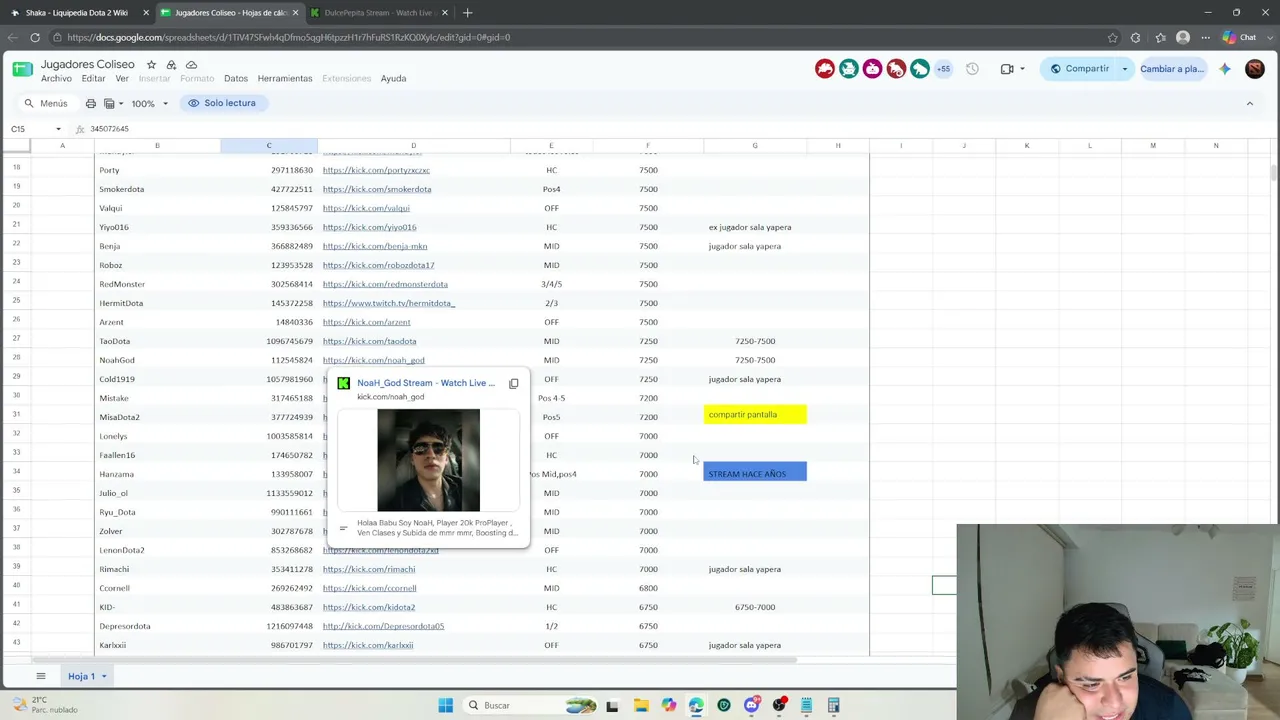
Task: Open File Explorer from the taskbar
Action: [x=641, y=706]
